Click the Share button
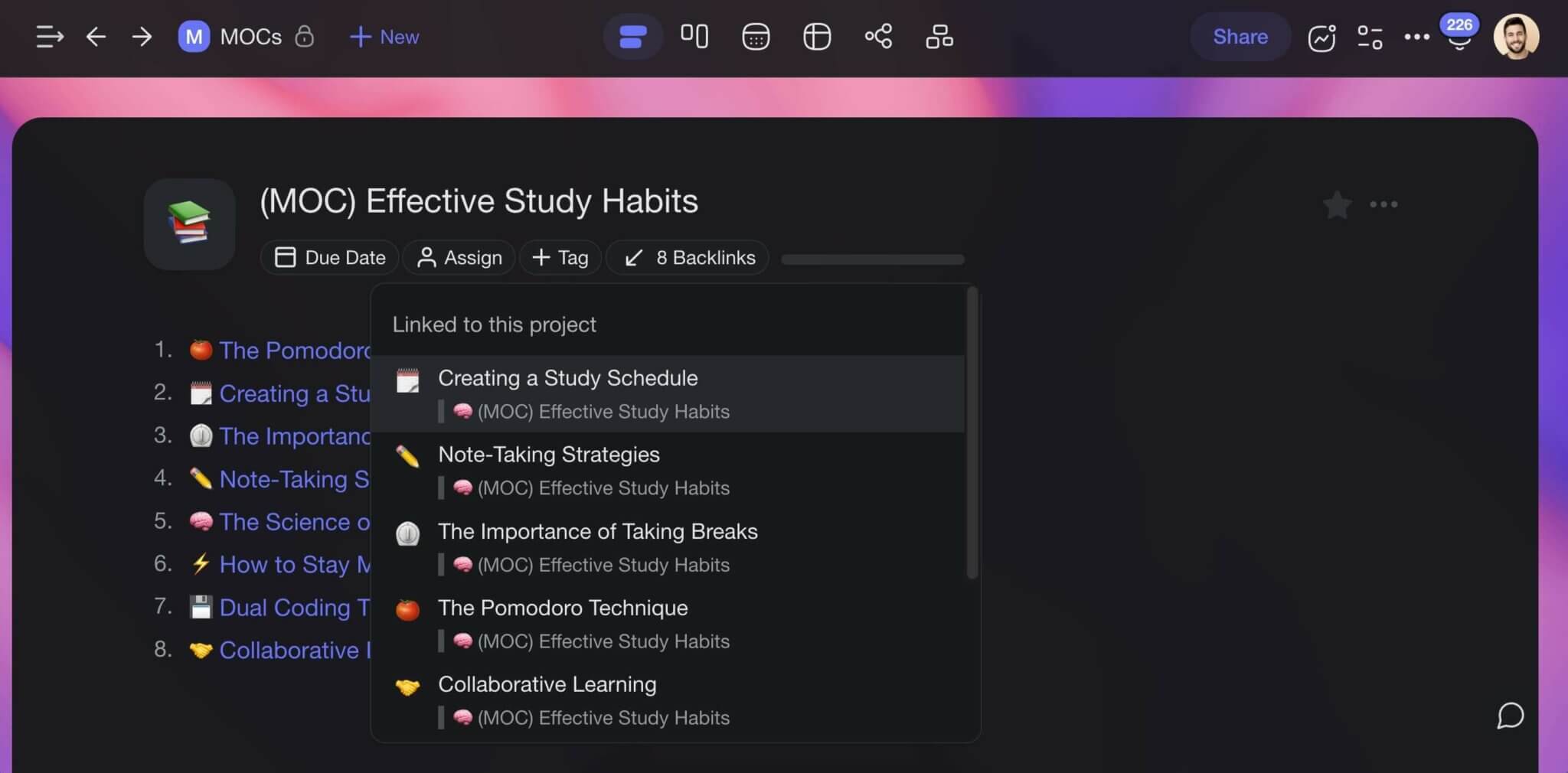Viewport: 1568px width, 773px height. pyautogui.click(x=1240, y=37)
